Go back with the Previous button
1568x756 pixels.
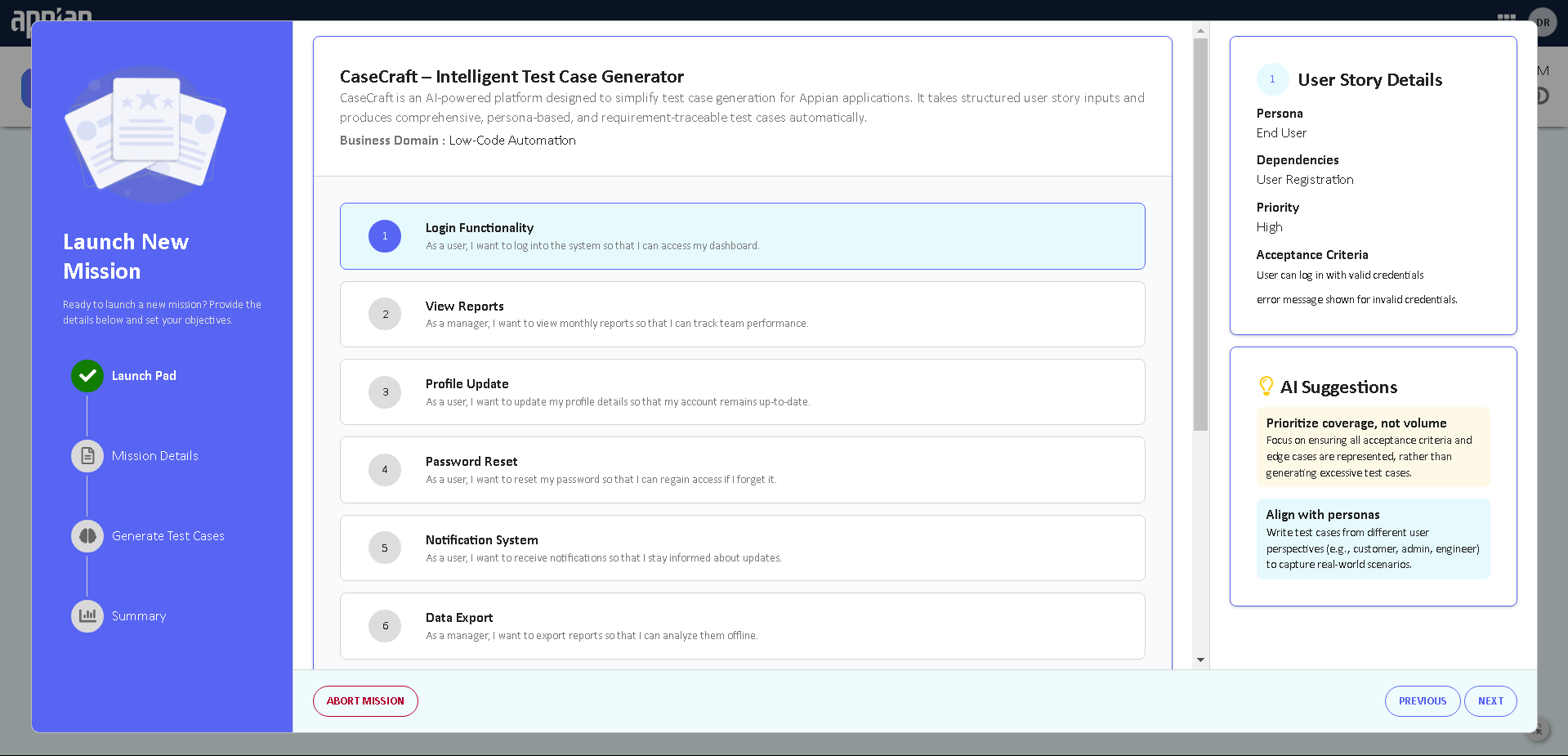(x=1422, y=701)
